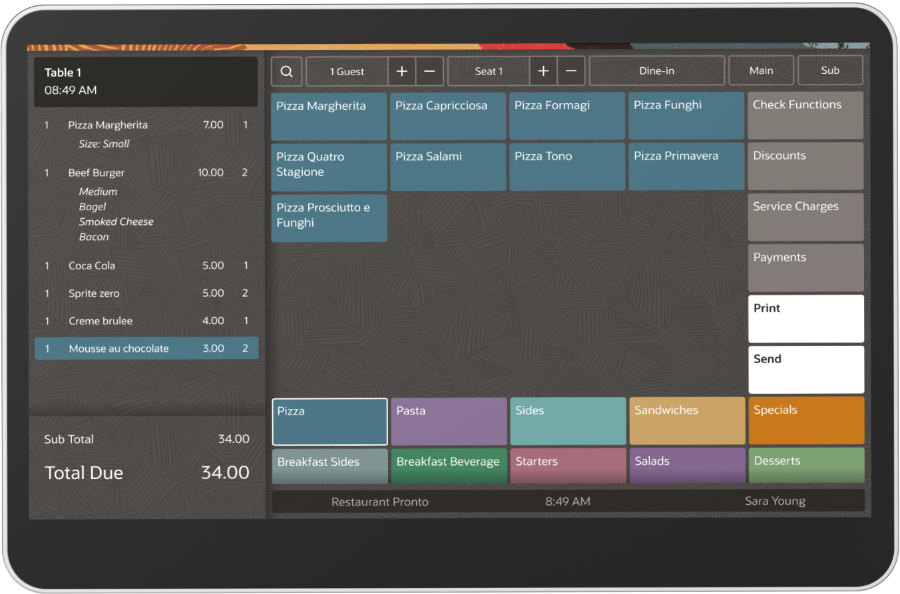Image resolution: width=900 pixels, height=594 pixels.
Task: Click the Total Due 34.00 line
Action: (x=147, y=473)
